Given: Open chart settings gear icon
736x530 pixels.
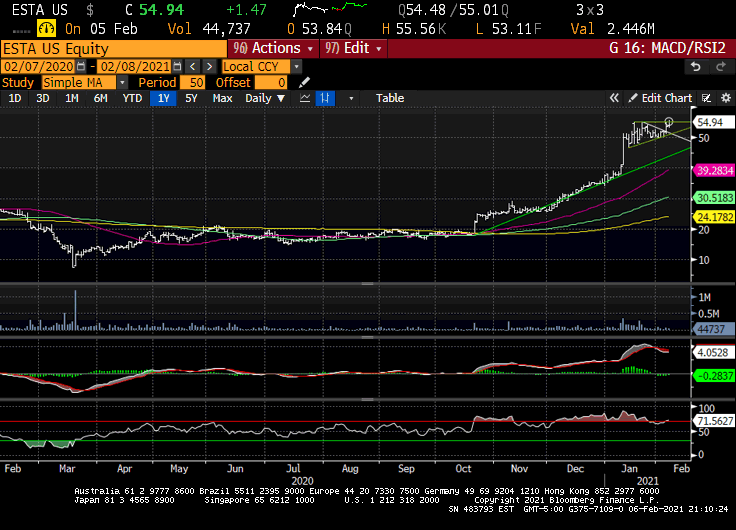Looking at the screenshot, I should pyautogui.click(x=726, y=98).
